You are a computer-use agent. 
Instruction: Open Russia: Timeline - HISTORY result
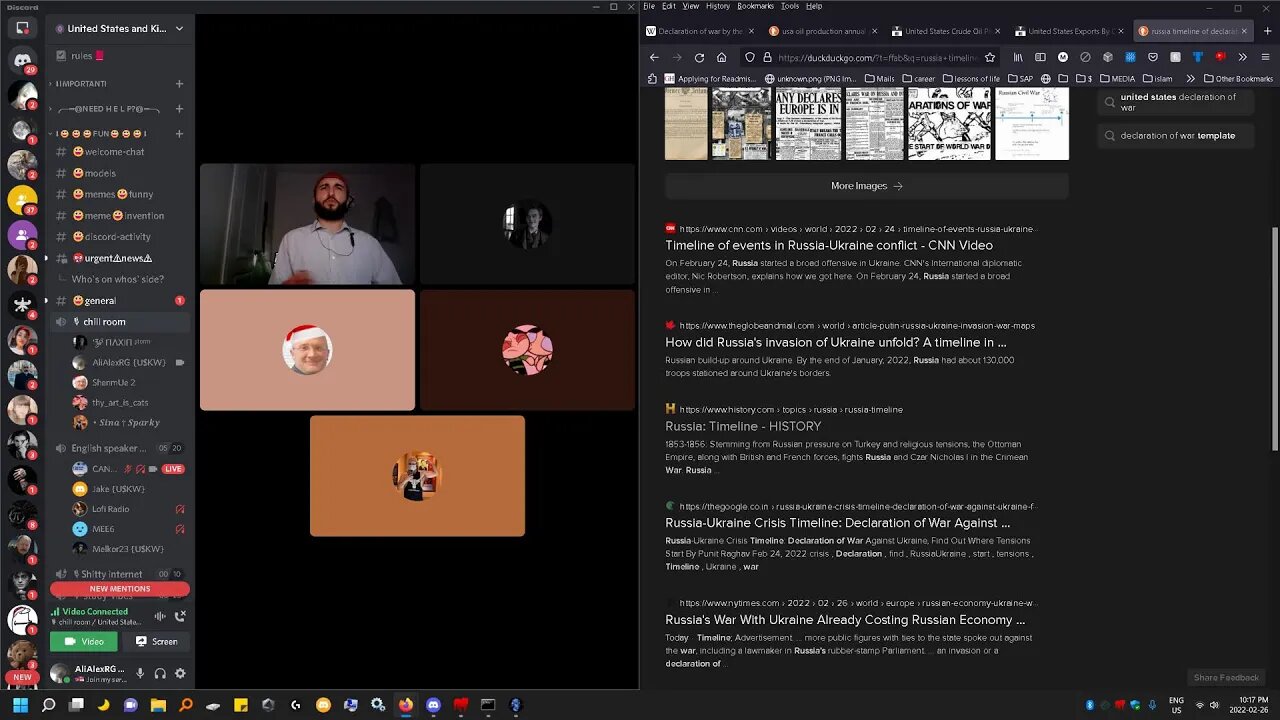(x=743, y=426)
